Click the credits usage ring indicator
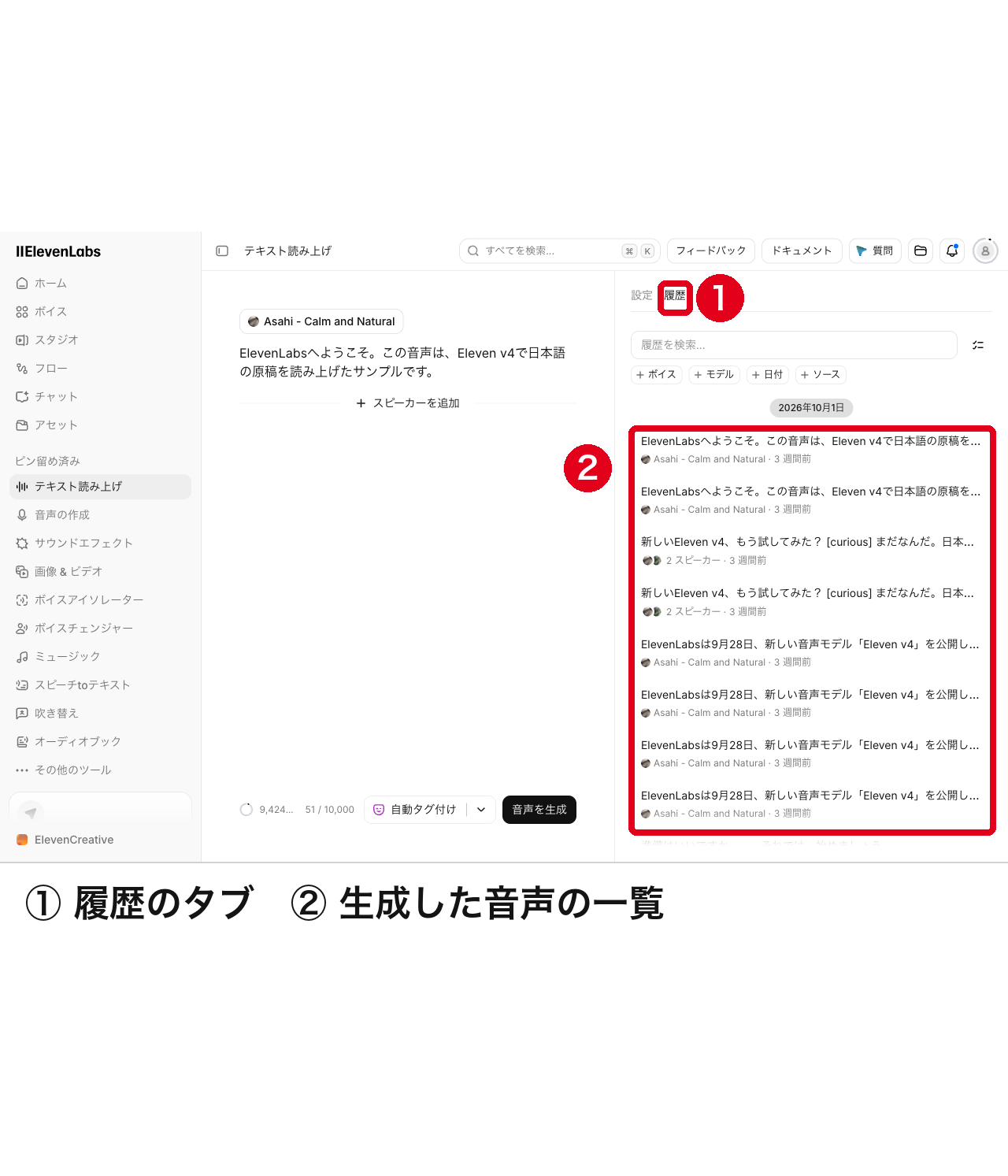1008x1176 pixels. [x=246, y=810]
